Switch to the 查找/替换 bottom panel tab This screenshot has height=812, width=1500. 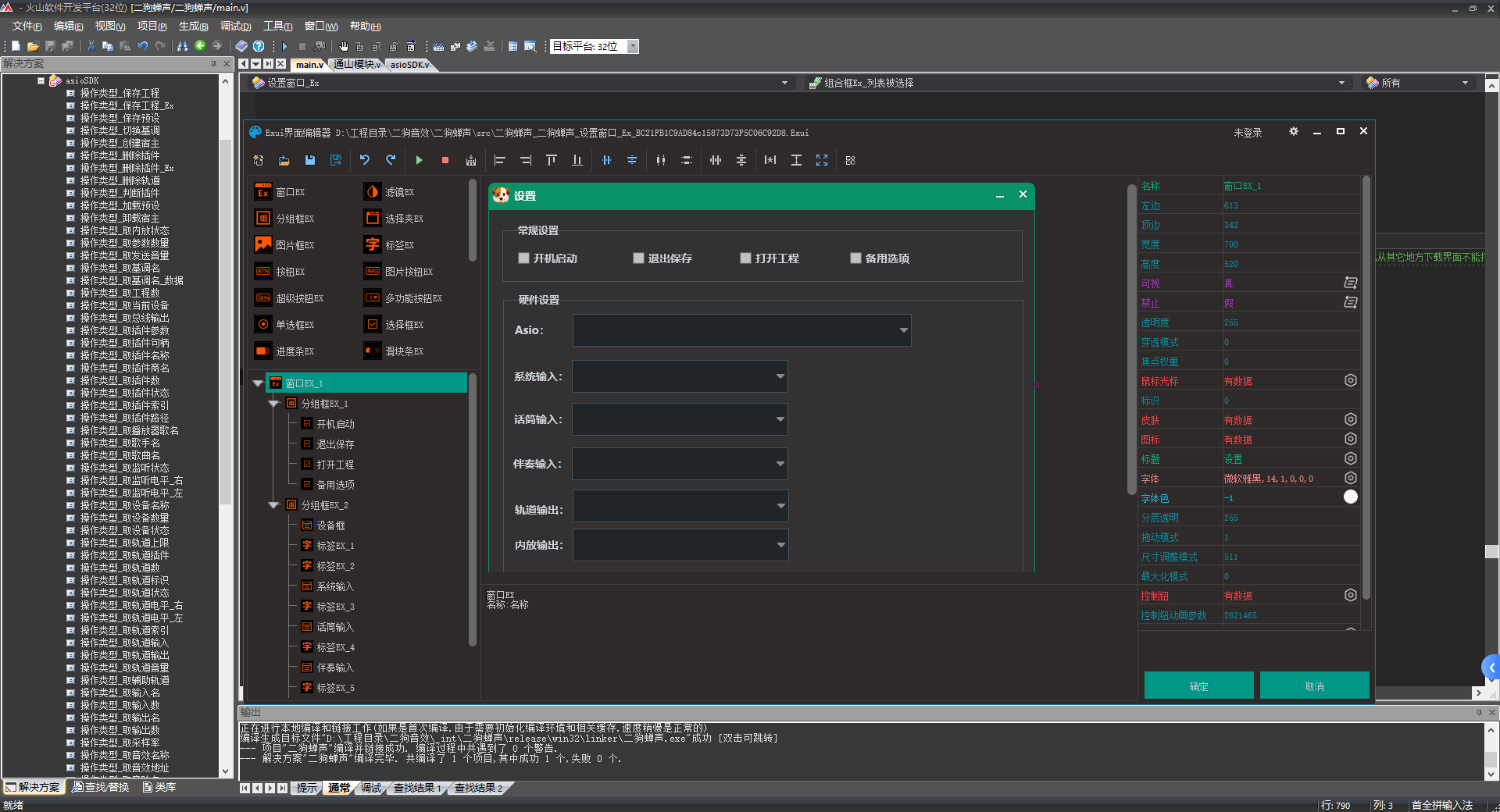tap(101, 787)
